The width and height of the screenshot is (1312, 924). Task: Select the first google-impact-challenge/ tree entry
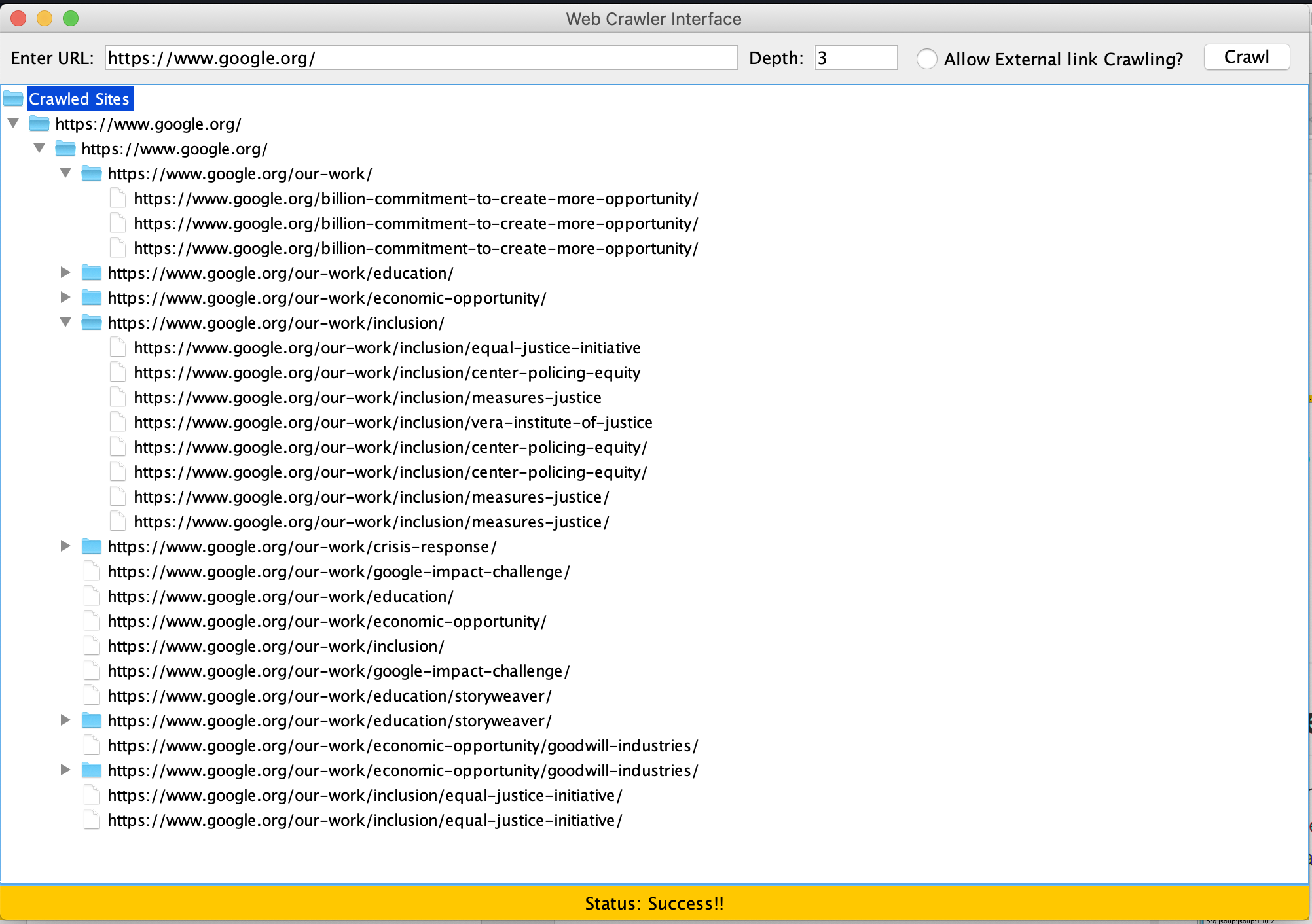tap(338, 571)
